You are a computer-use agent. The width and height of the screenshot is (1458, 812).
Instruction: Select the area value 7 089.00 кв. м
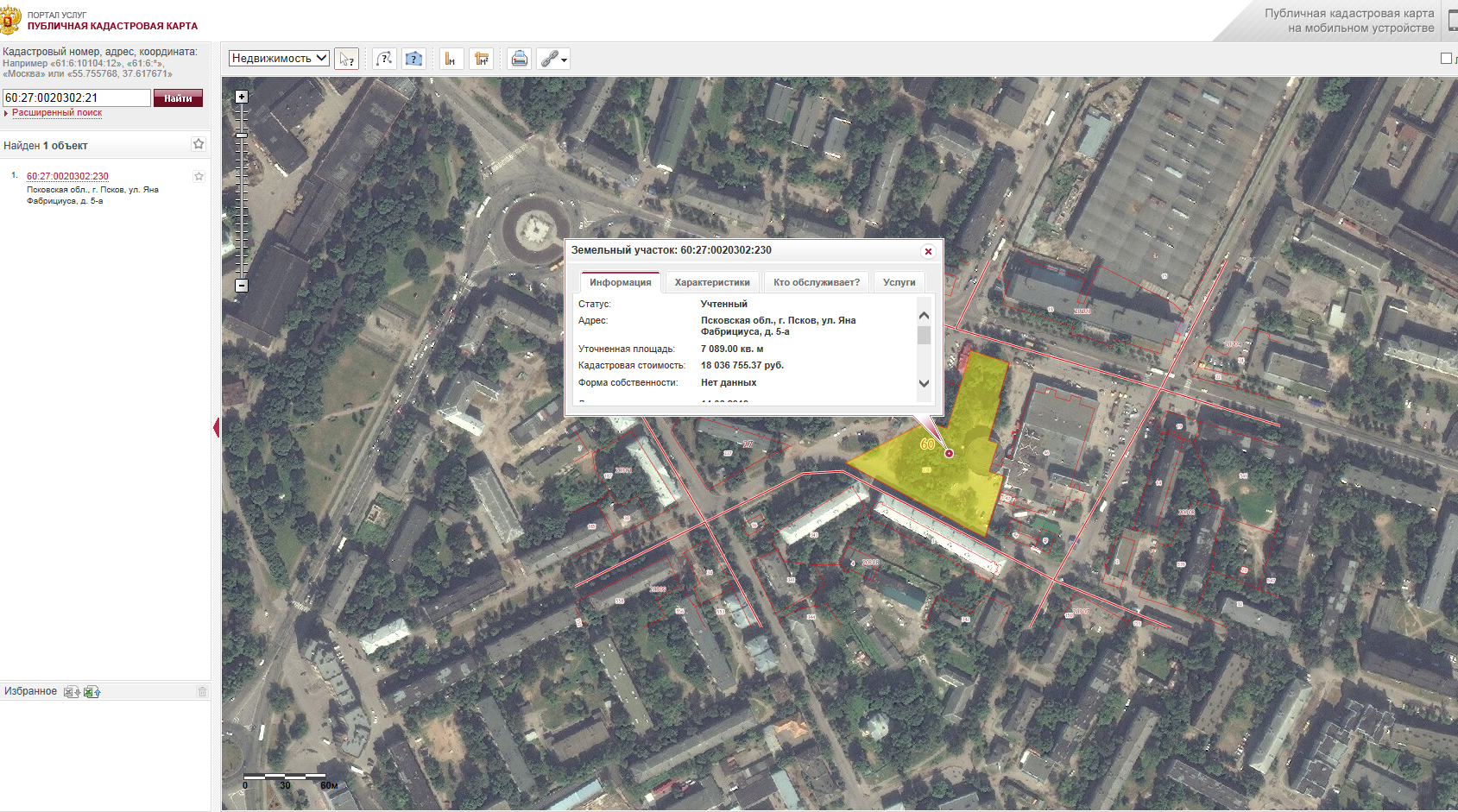[x=732, y=349]
